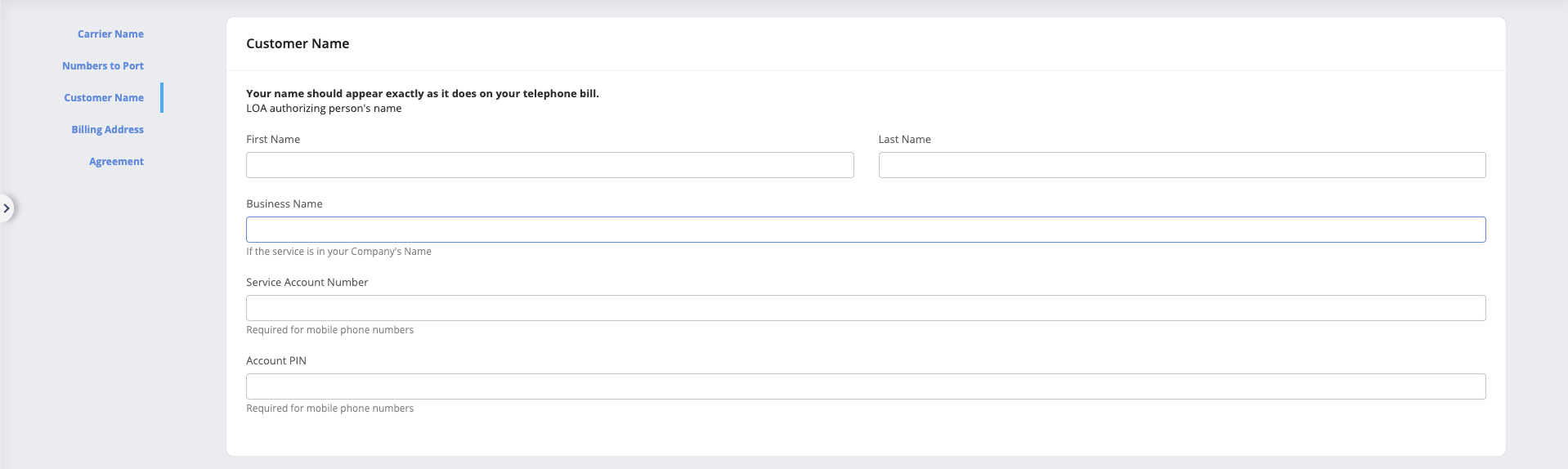This screenshot has width=1568, height=469.
Task: Click the Business Name field label
Action: click(x=284, y=204)
